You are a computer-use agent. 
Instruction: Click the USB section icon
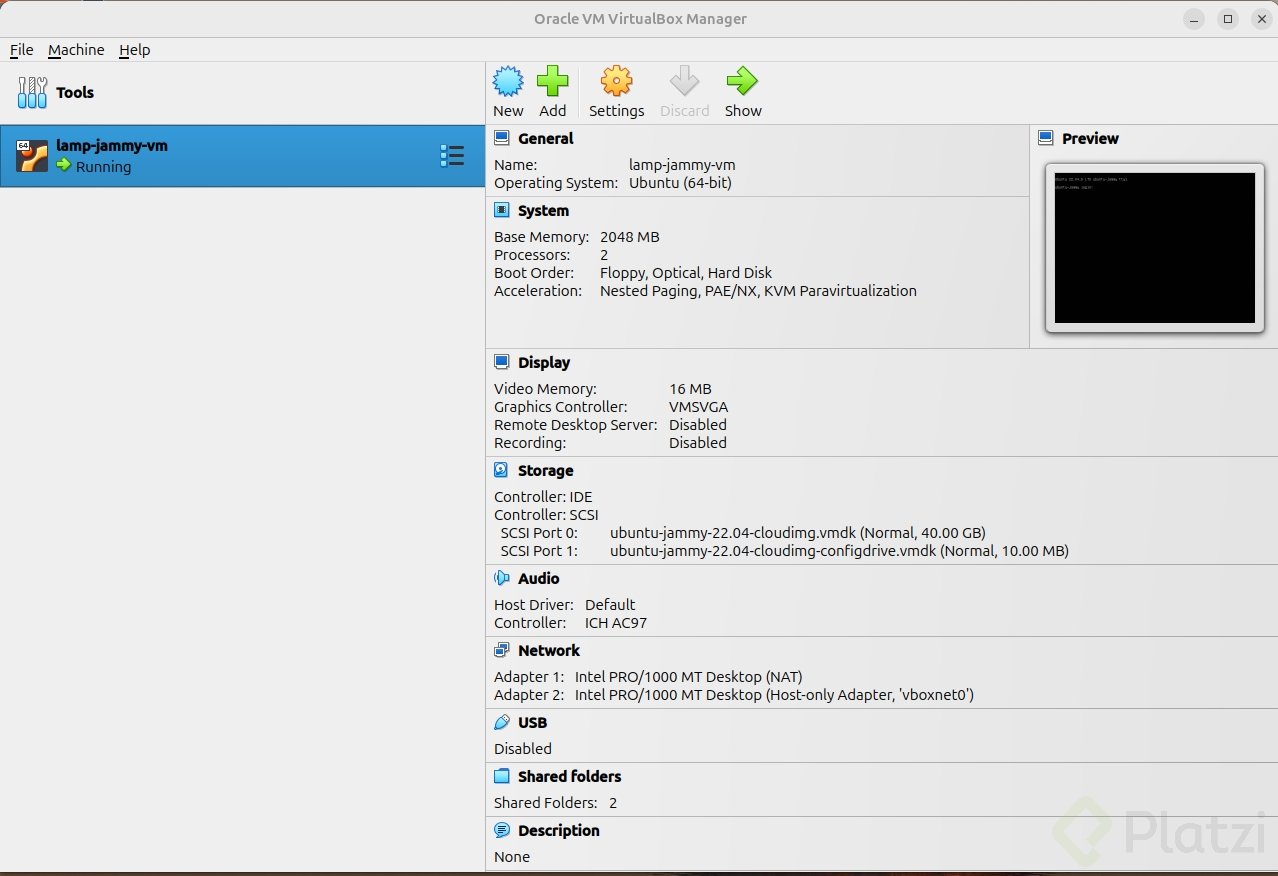[x=502, y=722]
